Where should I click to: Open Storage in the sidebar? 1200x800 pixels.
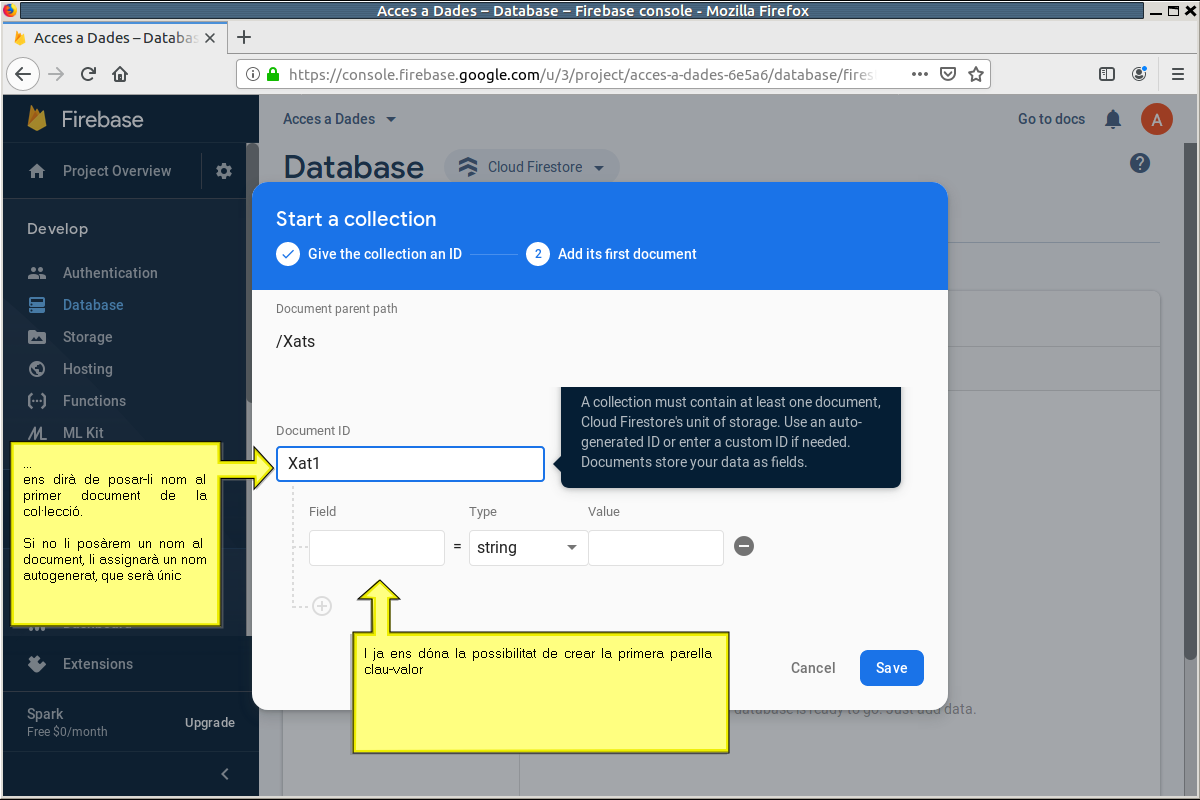pyautogui.click(x=88, y=337)
